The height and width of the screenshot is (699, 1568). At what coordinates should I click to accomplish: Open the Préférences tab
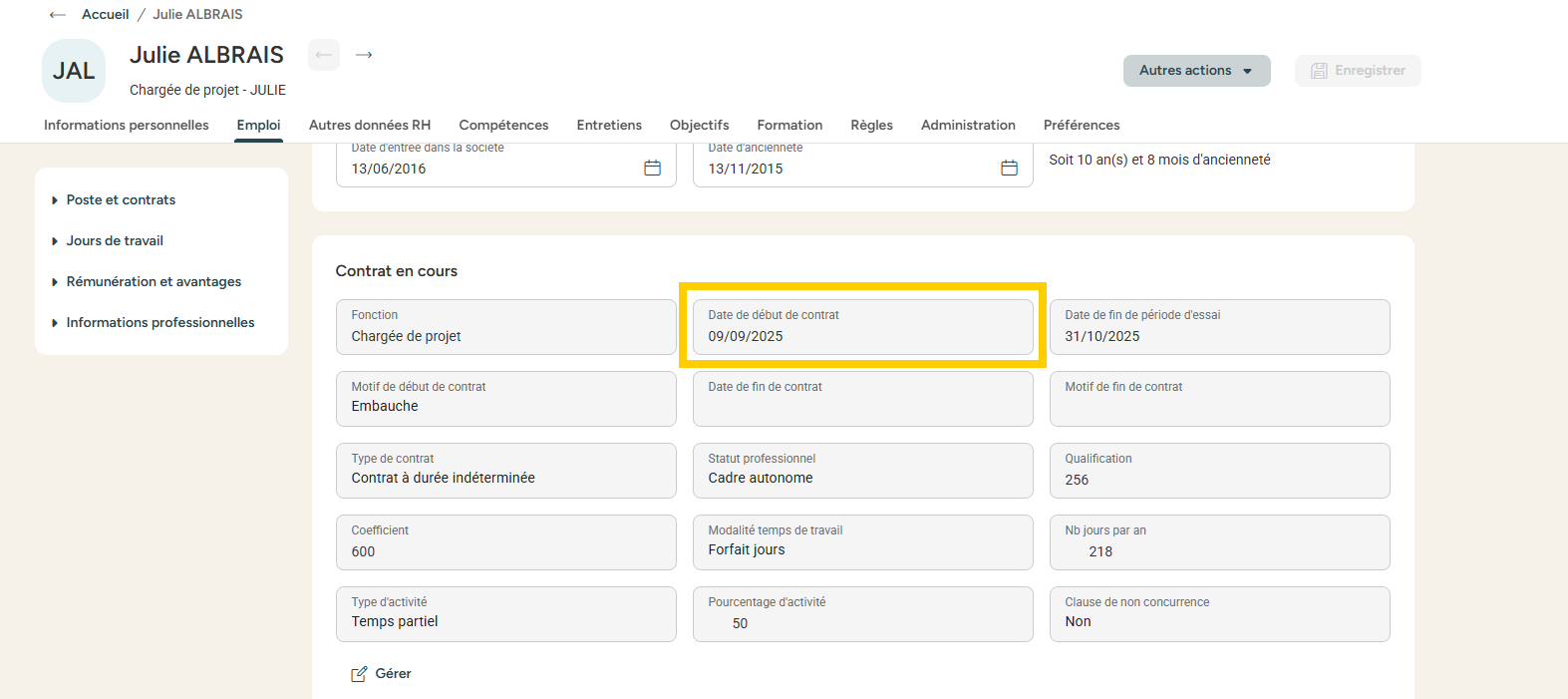pyautogui.click(x=1082, y=125)
